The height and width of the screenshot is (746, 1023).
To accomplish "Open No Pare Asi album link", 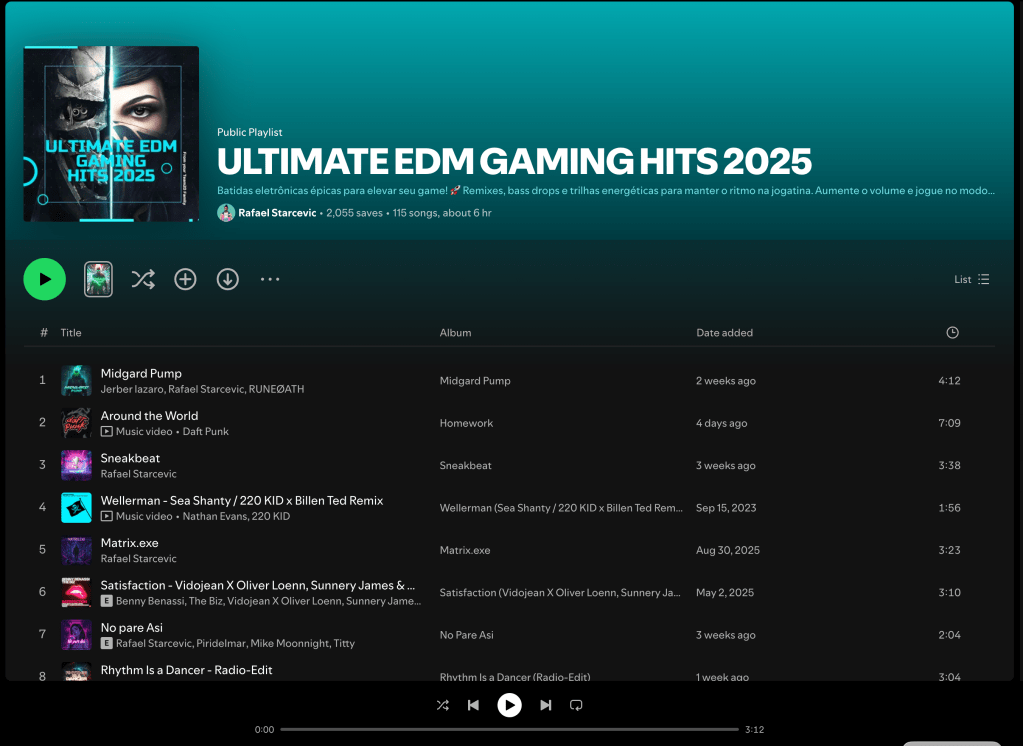I will point(466,635).
